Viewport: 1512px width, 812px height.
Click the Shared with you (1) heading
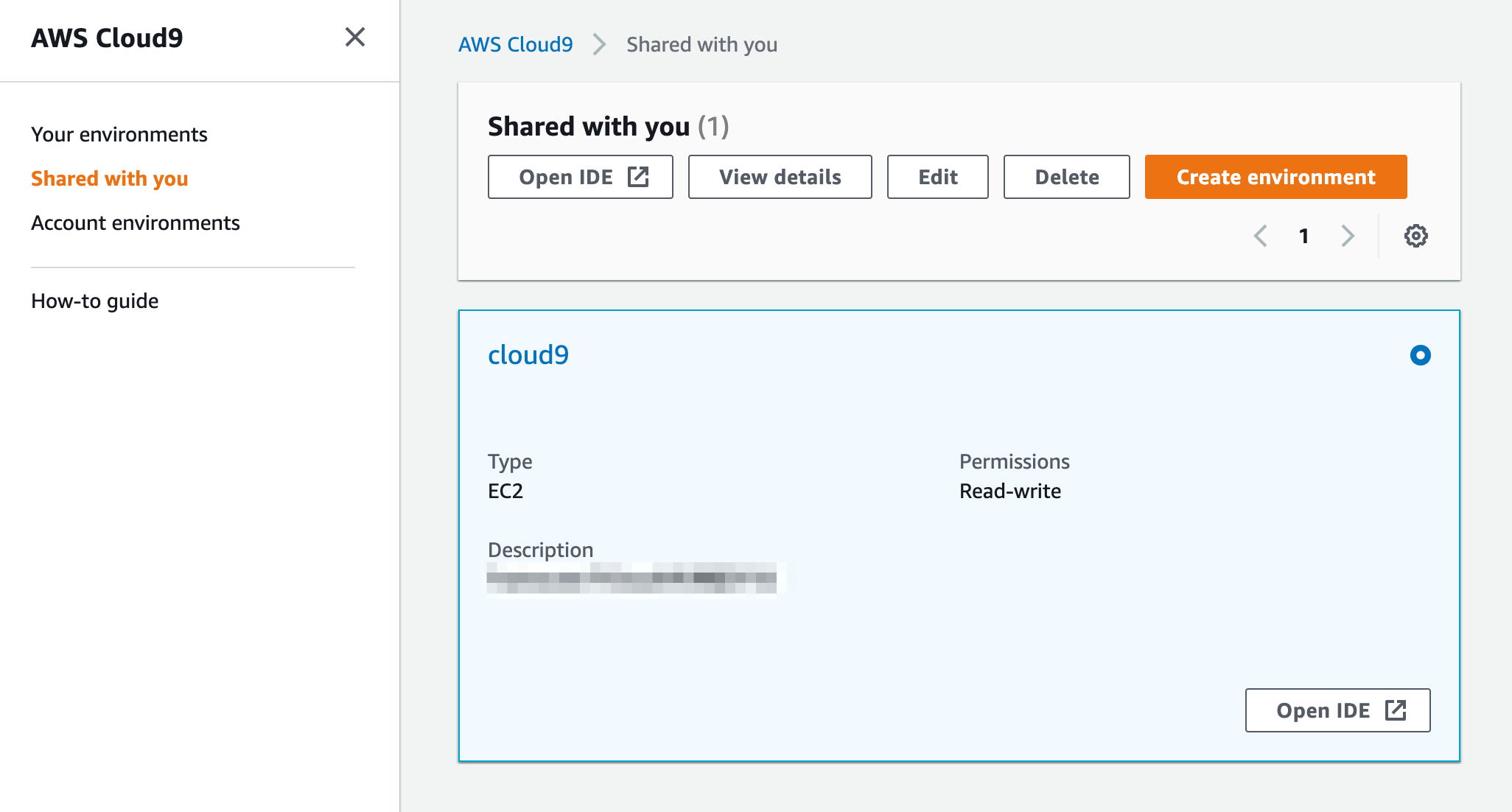click(609, 127)
